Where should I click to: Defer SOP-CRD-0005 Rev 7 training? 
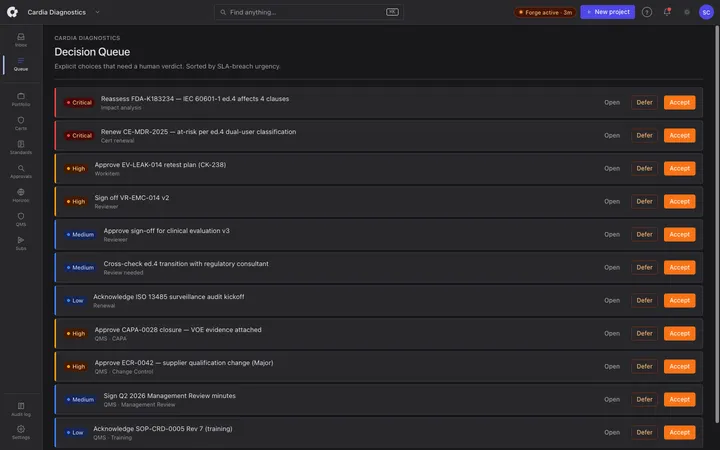point(644,433)
